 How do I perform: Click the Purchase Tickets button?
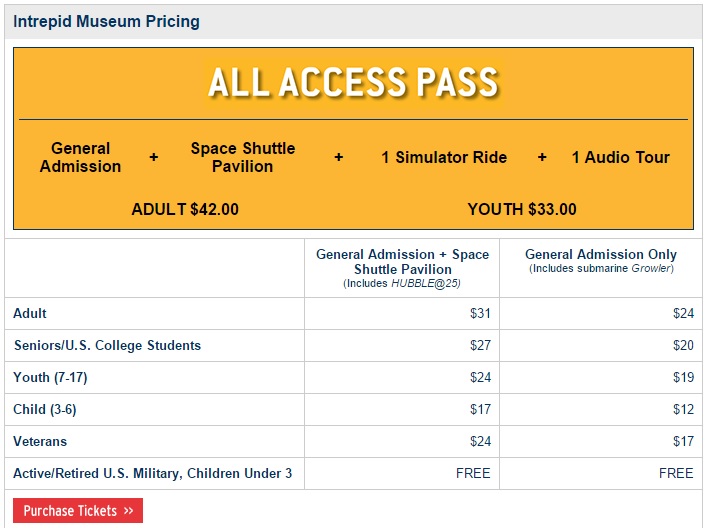(x=78, y=511)
